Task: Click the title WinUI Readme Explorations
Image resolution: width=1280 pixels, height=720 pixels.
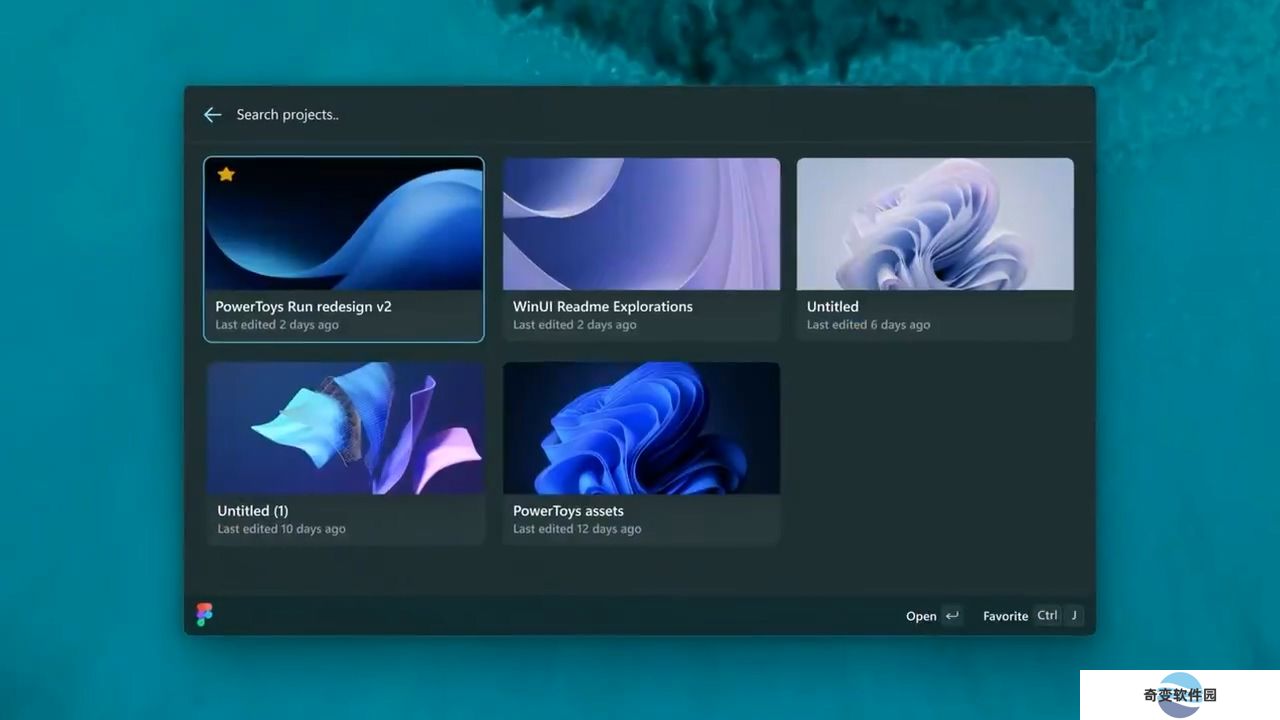Action: [603, 307]
